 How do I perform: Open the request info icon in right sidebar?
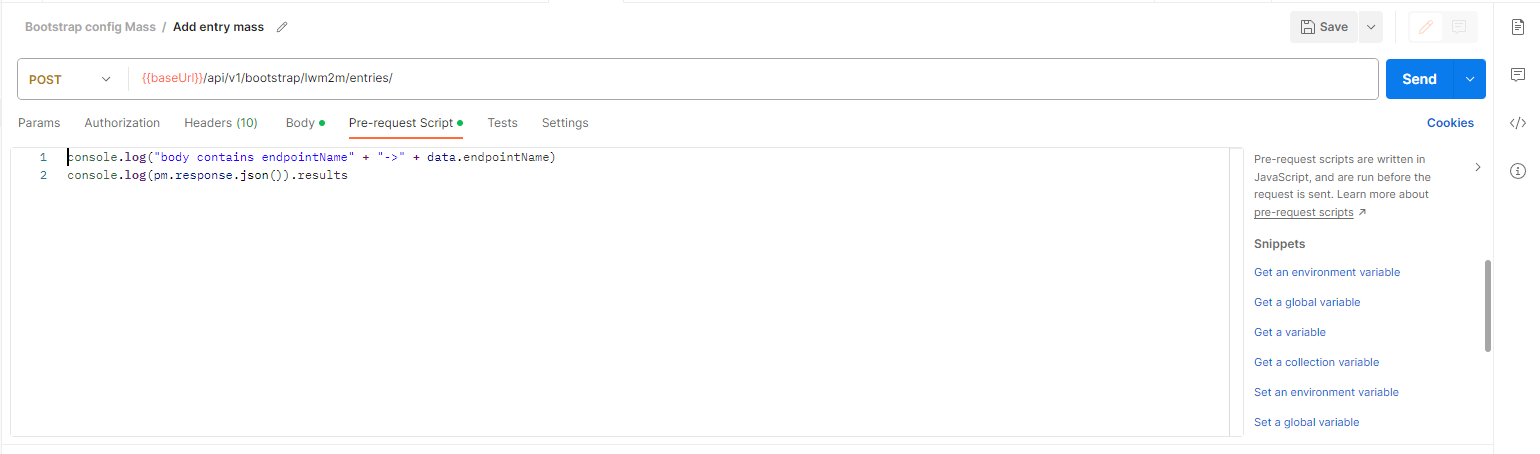(x=1517, y=171)
